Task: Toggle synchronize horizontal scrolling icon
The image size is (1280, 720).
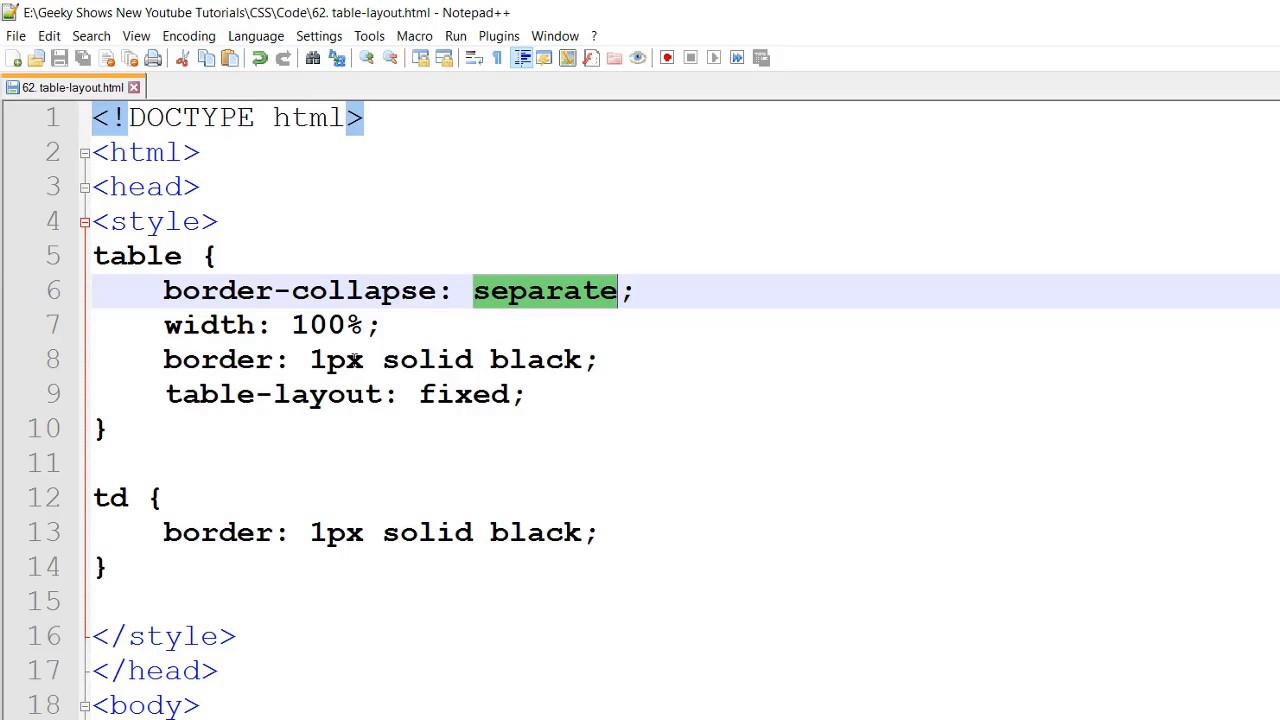Action: (444, 58)
